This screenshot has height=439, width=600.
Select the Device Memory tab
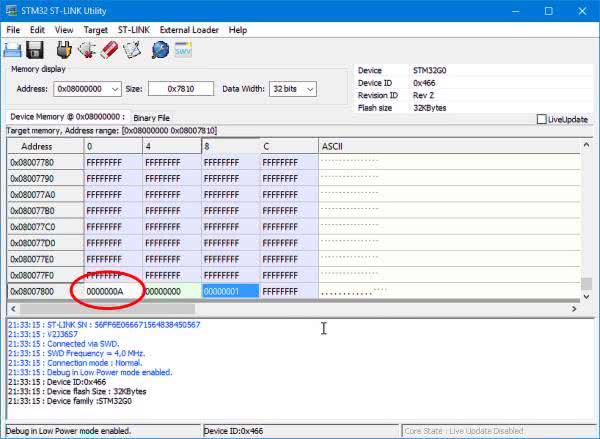coord(66,117)
